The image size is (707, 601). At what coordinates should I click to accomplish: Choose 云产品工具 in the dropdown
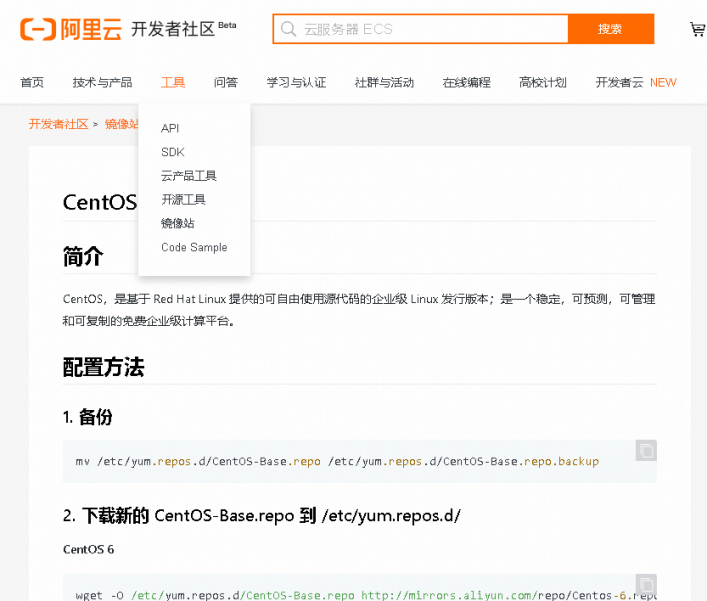189,176
